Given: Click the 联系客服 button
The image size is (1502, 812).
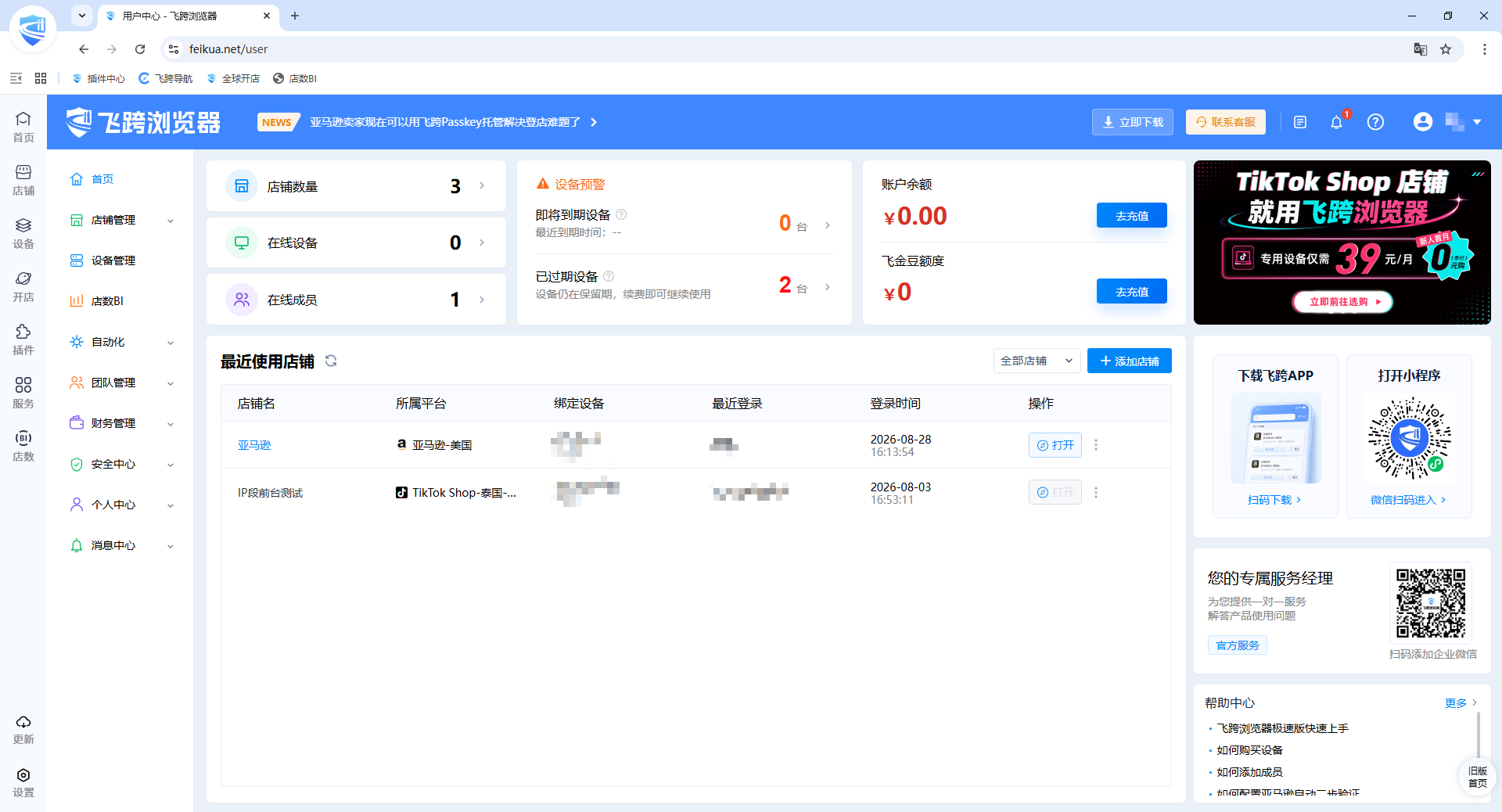Looking at the screenshot, I should pyautogui.click(x=1226, y=122).
